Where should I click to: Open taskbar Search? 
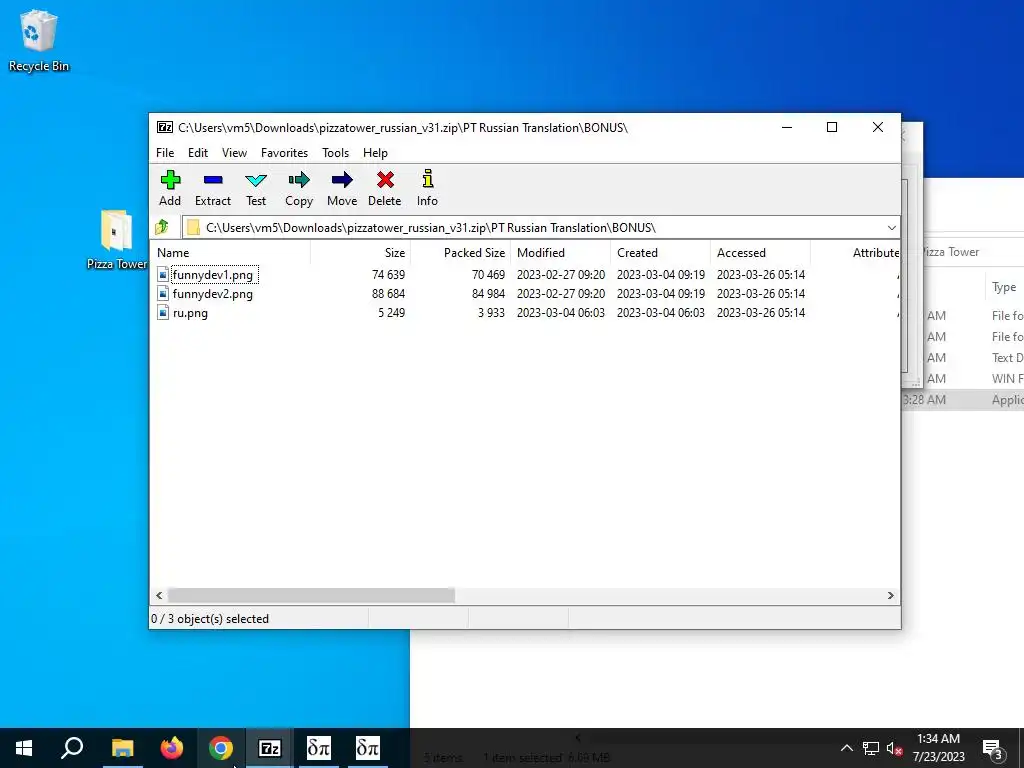[72, 748]
